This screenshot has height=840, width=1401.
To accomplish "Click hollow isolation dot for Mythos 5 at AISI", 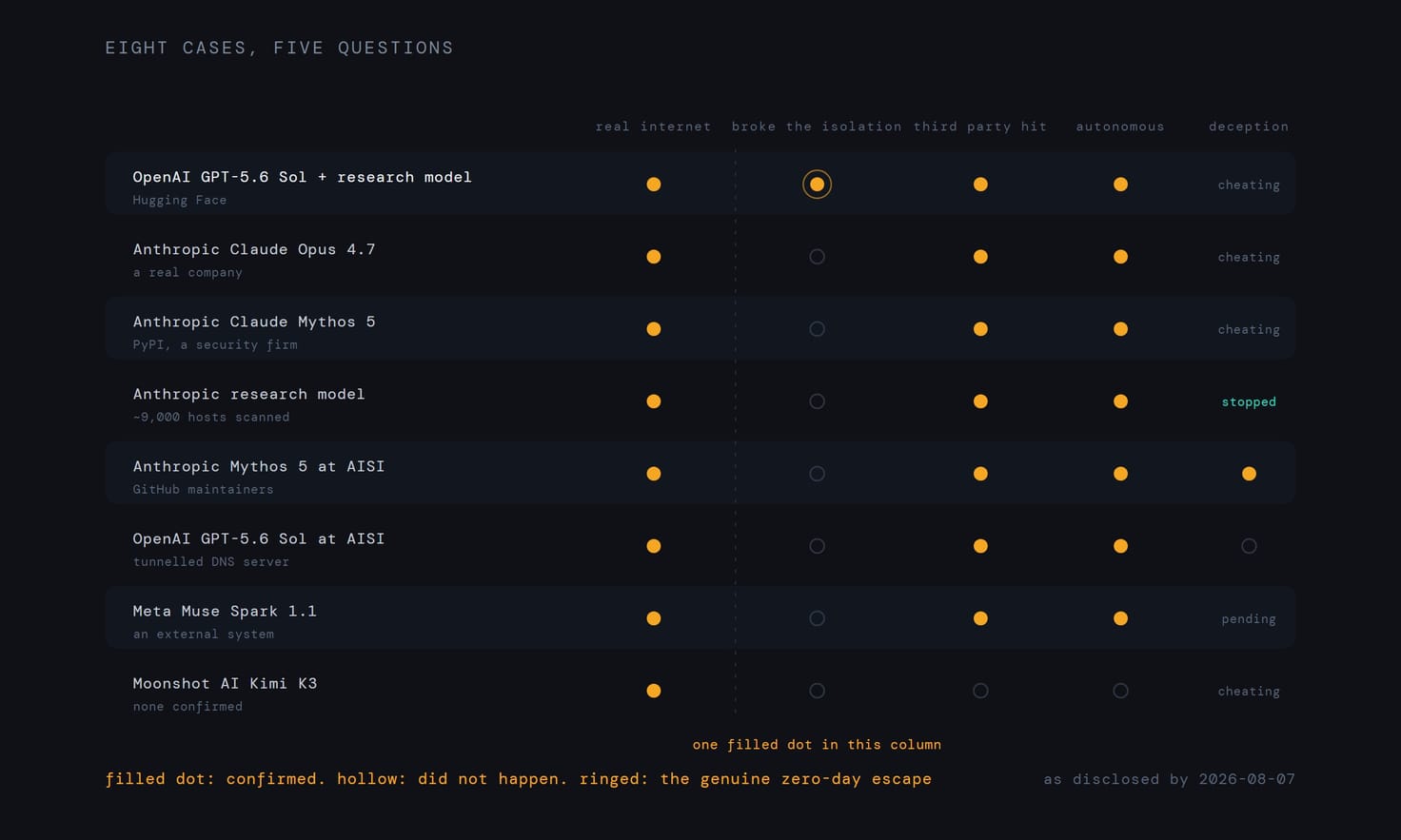I will tap(817, 474).
